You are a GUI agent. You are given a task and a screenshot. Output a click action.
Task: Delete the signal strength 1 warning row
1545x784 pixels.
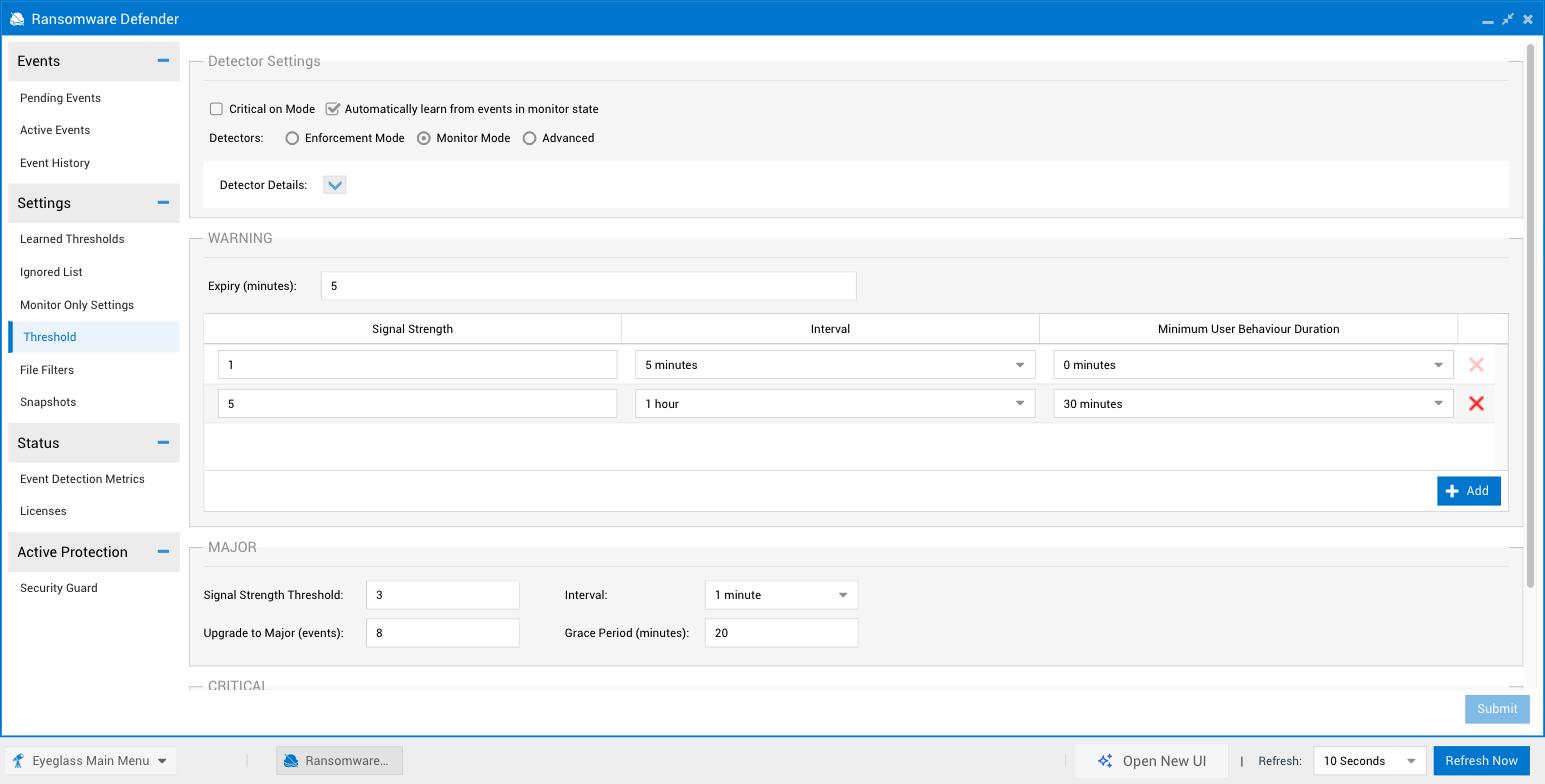pos(1476,365)
